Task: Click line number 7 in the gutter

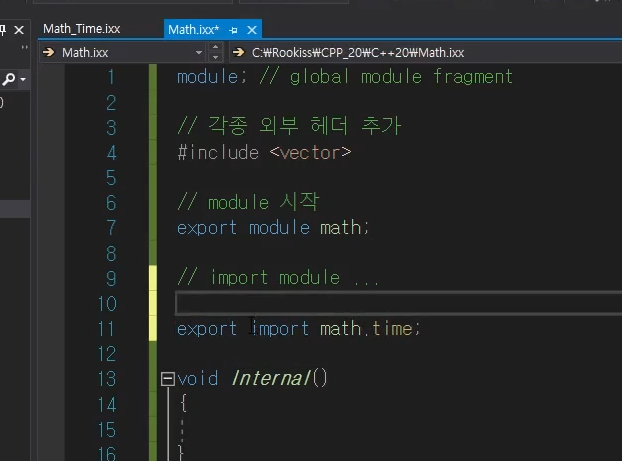Action: 111,228
